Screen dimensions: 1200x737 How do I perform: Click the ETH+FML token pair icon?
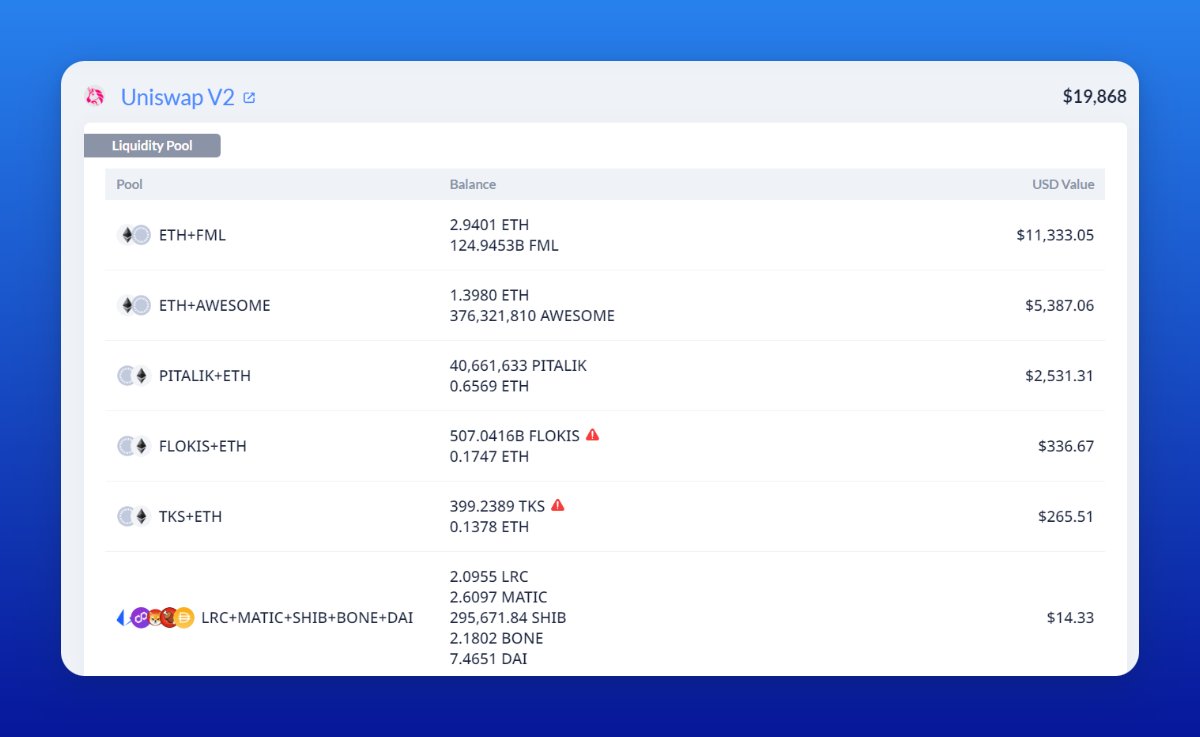pos(133,235)
